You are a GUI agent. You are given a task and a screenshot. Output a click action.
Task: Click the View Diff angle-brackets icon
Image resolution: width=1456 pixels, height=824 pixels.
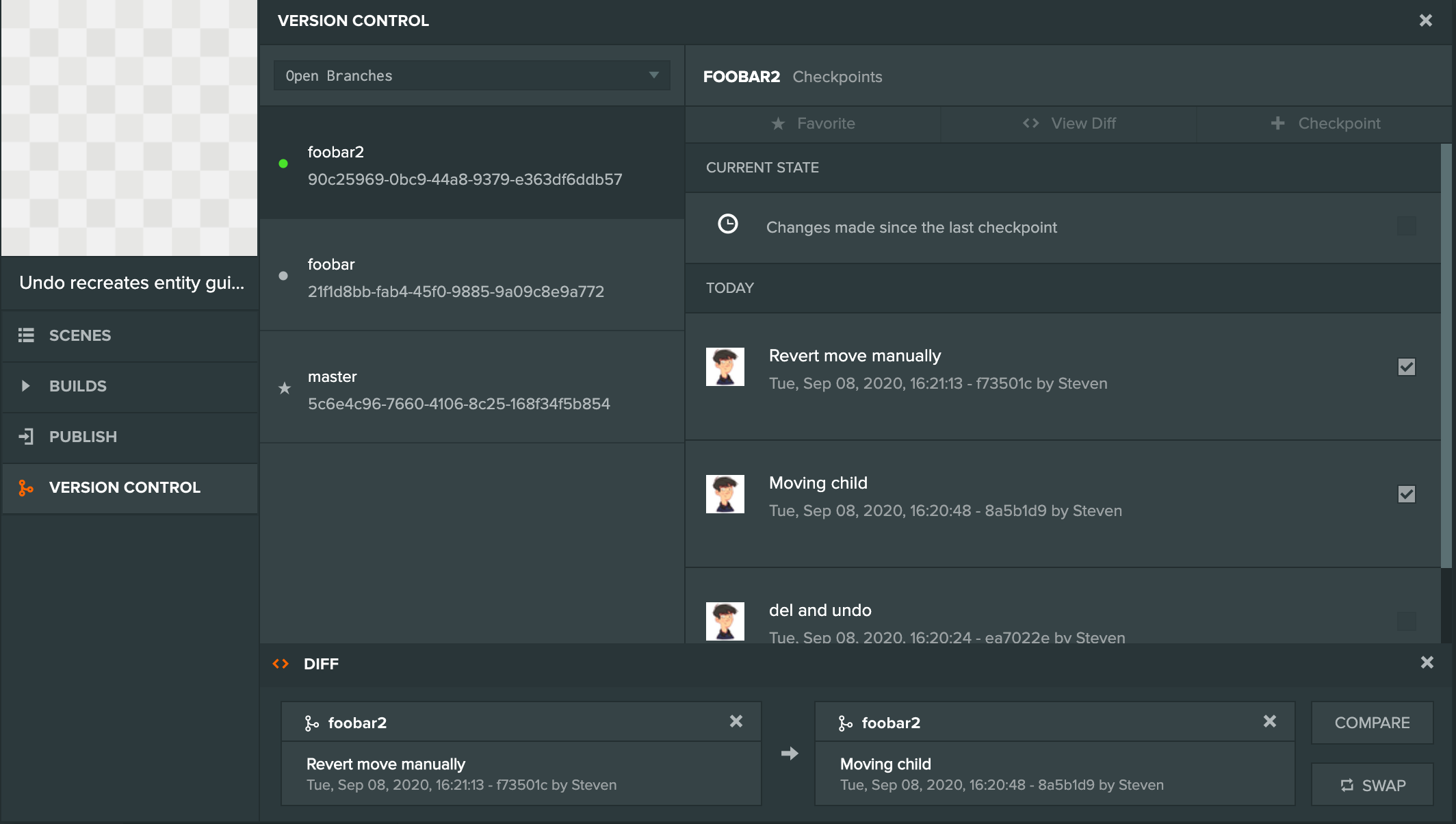(1030, 123)
